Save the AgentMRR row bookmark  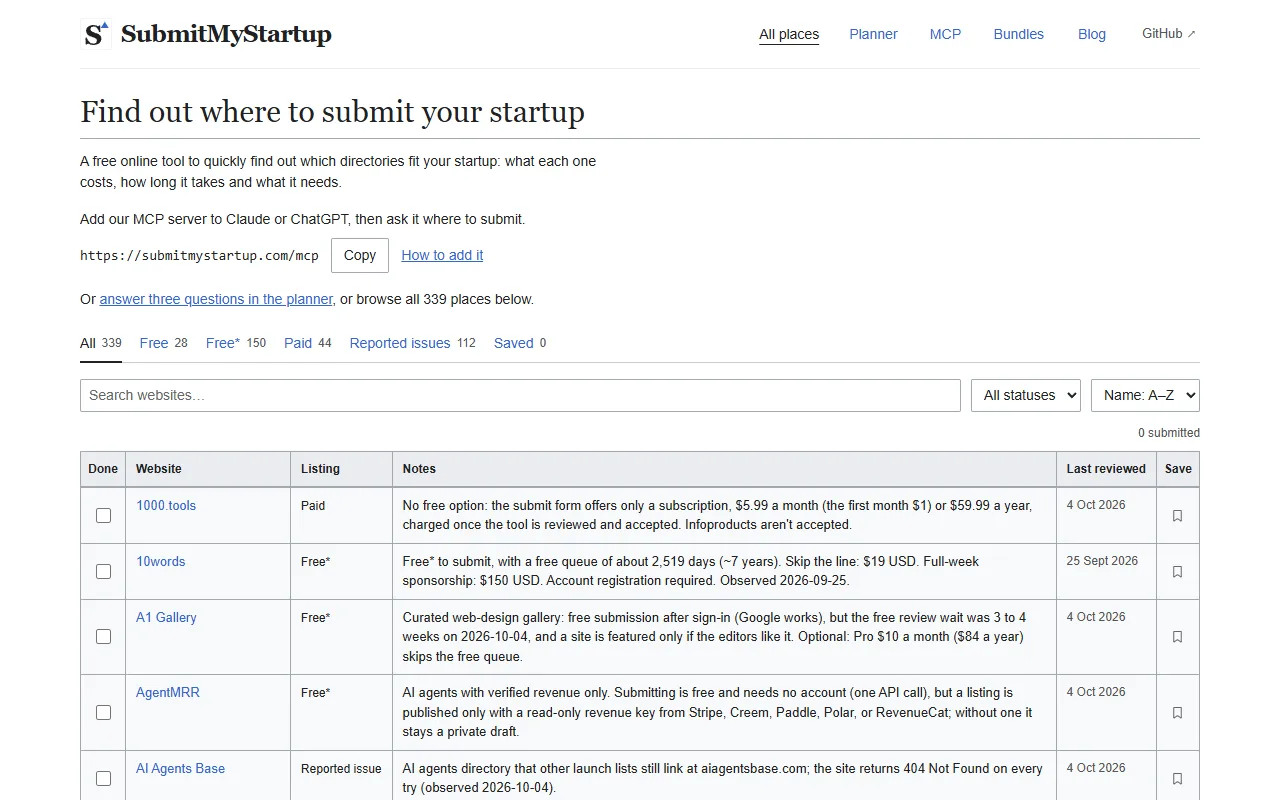pyautogui.click(x=1177, y=713)
